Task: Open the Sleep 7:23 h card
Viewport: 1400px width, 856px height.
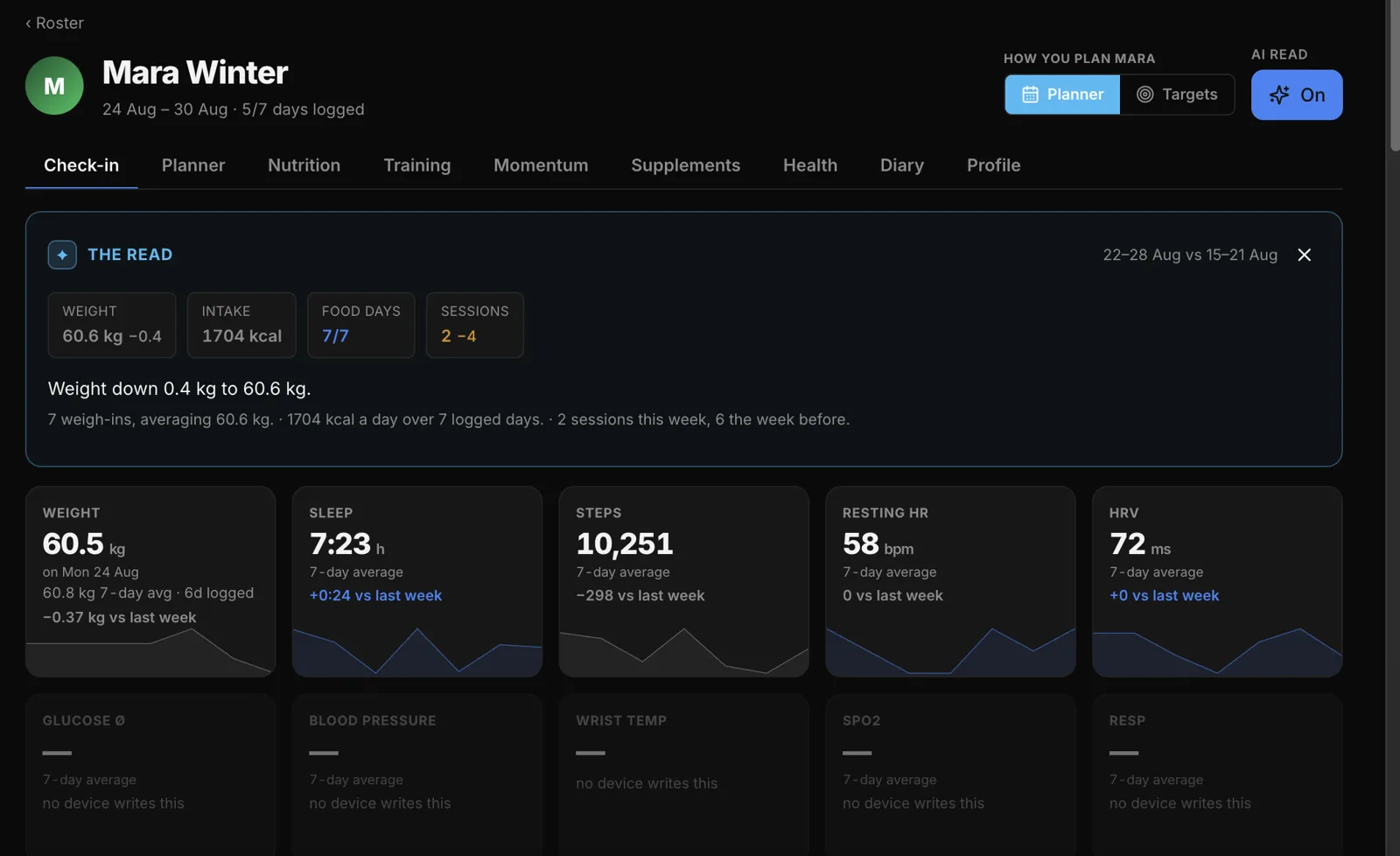Action: coord(417,581)
